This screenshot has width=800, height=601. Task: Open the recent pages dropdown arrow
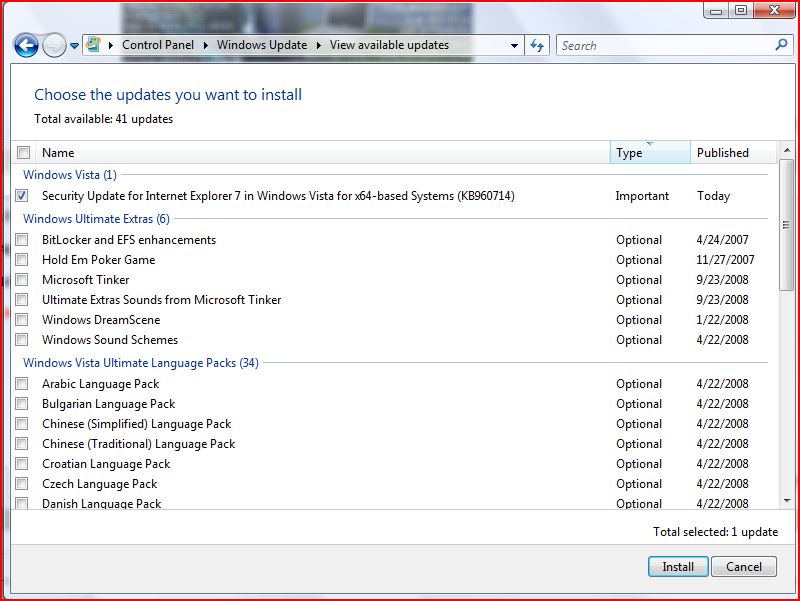point(74,46)
